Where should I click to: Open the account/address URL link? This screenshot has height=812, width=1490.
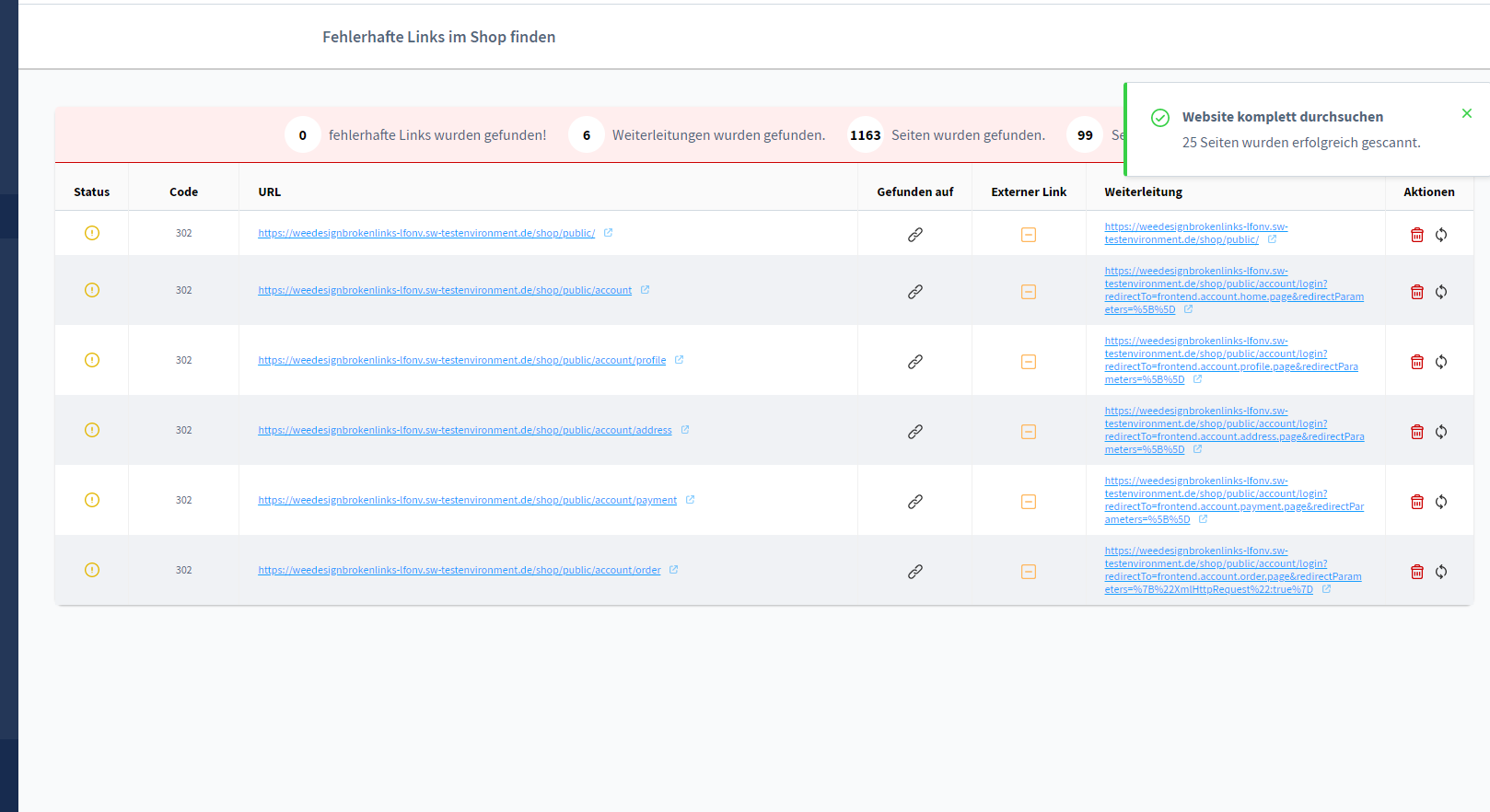click(465, 430)
